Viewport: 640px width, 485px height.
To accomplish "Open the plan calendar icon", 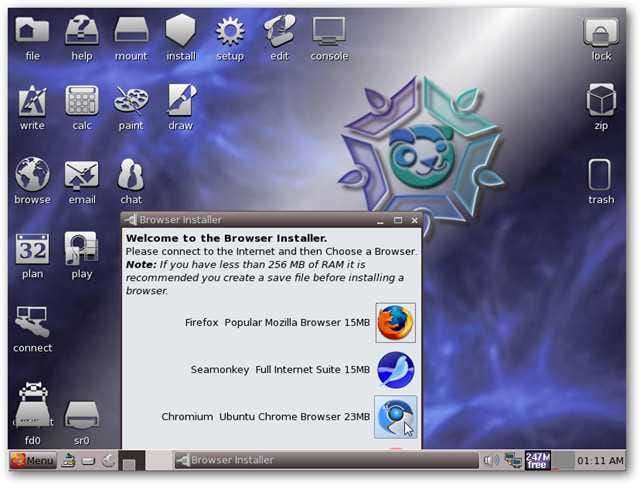I will coord(32,249).
